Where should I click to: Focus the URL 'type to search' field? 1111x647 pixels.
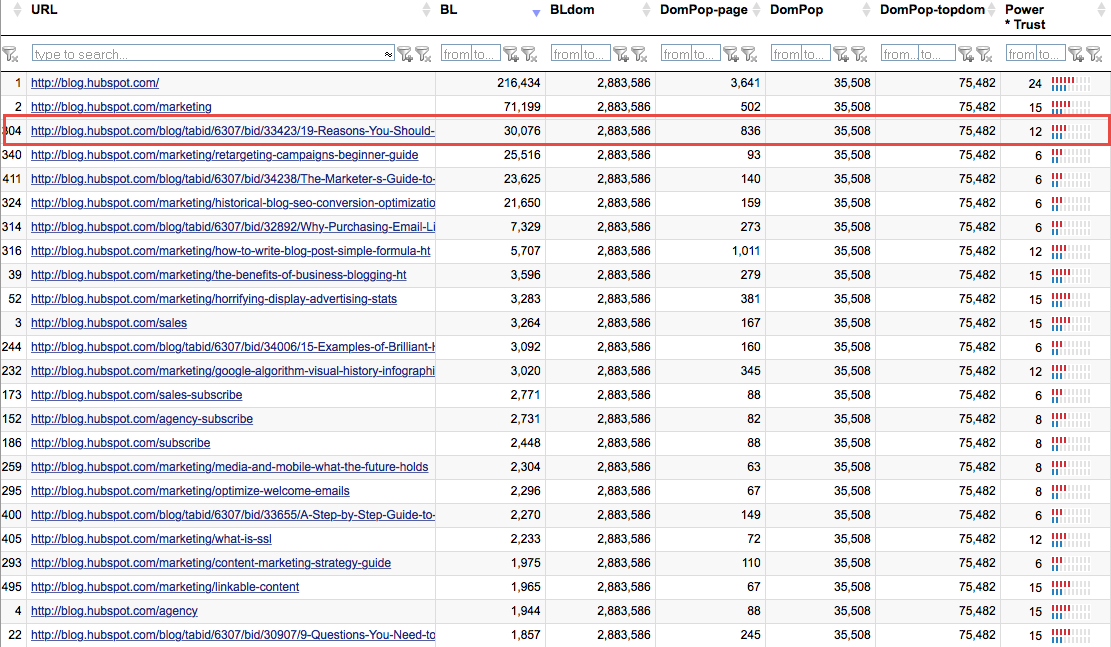(213, 54)
